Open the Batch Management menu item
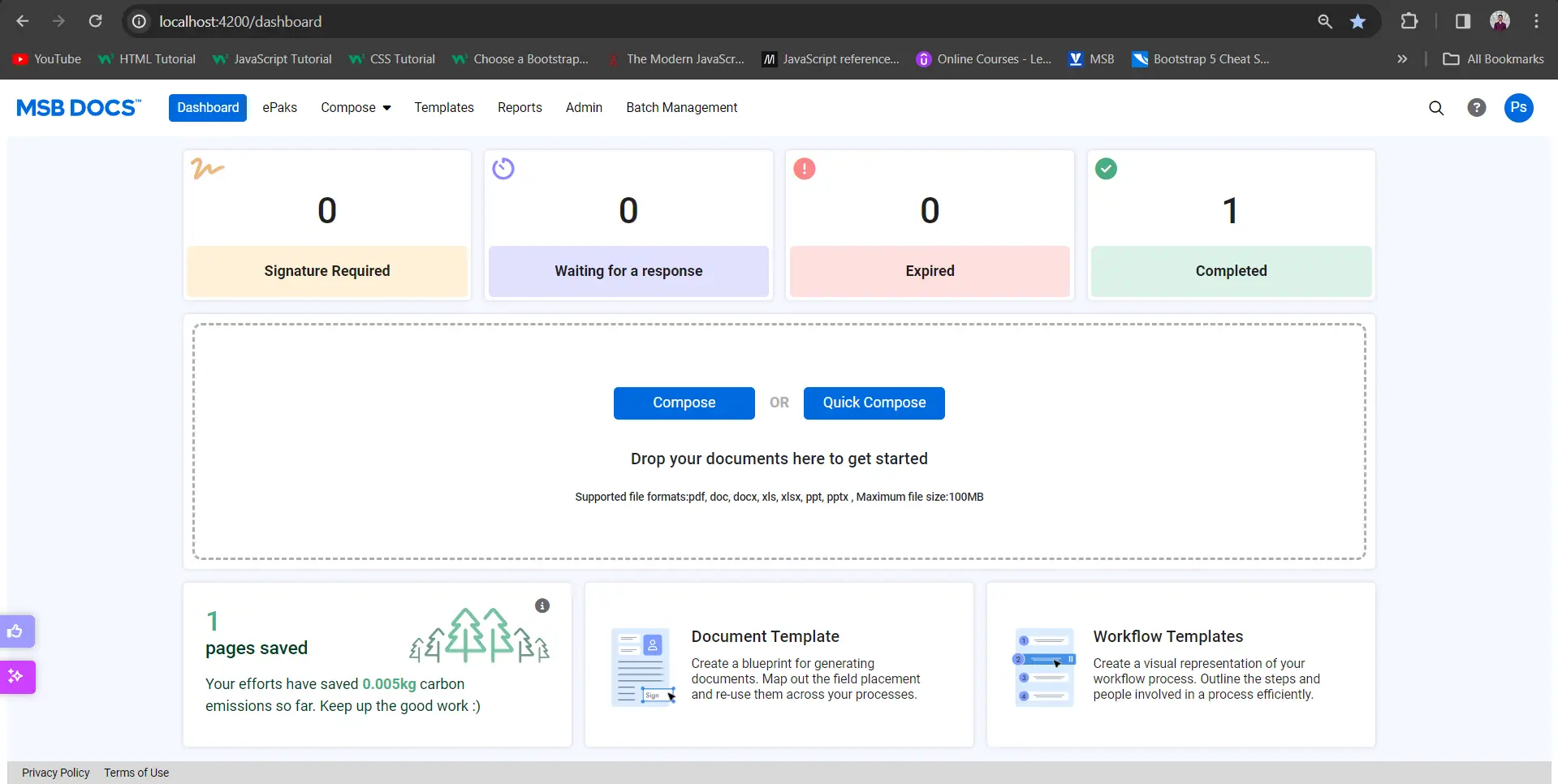Screen dimensions: 1558x784 (681, 108)
